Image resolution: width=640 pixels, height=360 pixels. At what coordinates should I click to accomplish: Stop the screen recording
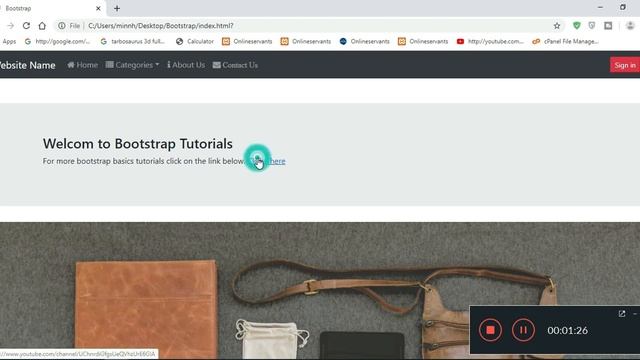tap(490, 330)
